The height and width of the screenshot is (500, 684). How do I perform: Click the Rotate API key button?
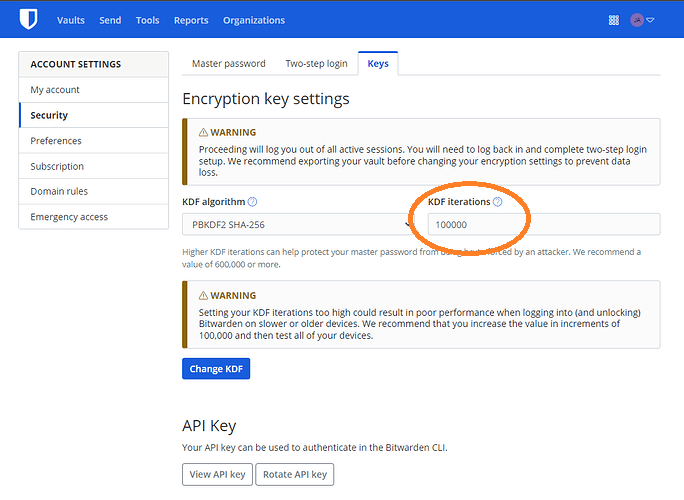coord(295,474)
